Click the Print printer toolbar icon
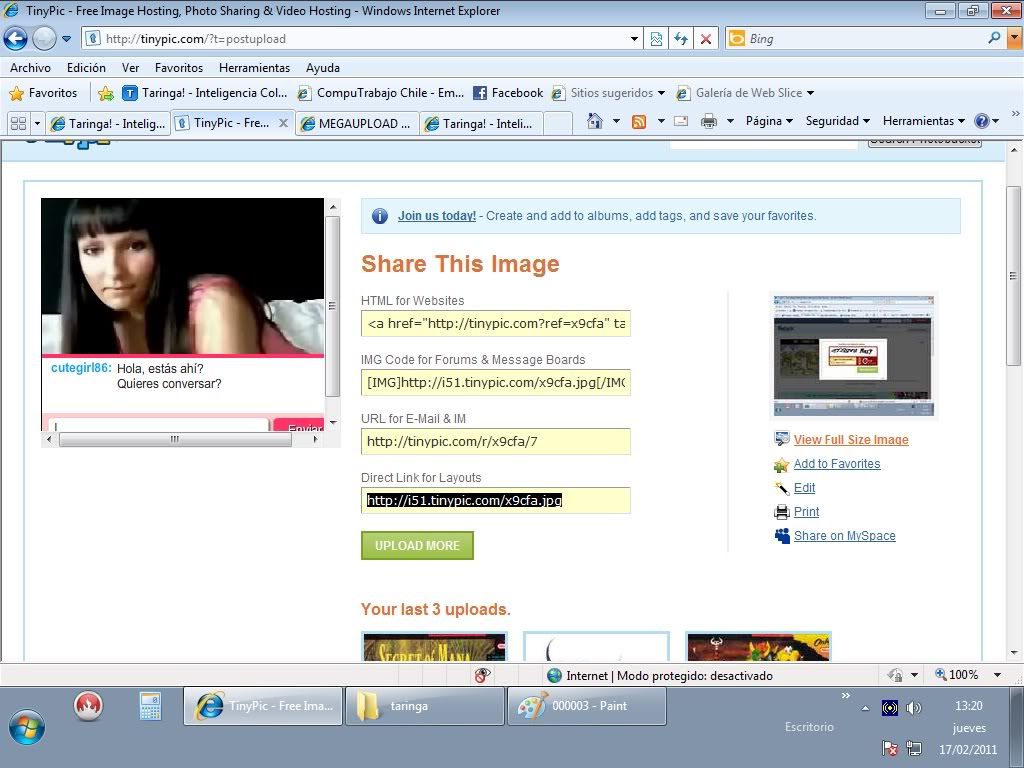Screen dimensions: 1024x768 tap(709, 121)
